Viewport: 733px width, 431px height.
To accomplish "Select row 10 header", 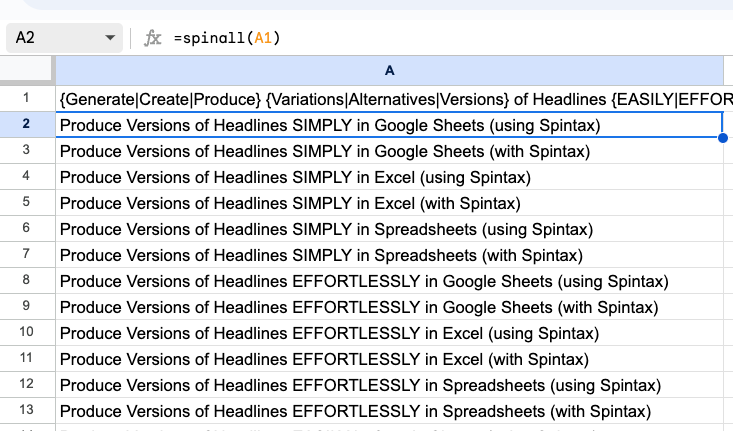I will click(27, 332).
